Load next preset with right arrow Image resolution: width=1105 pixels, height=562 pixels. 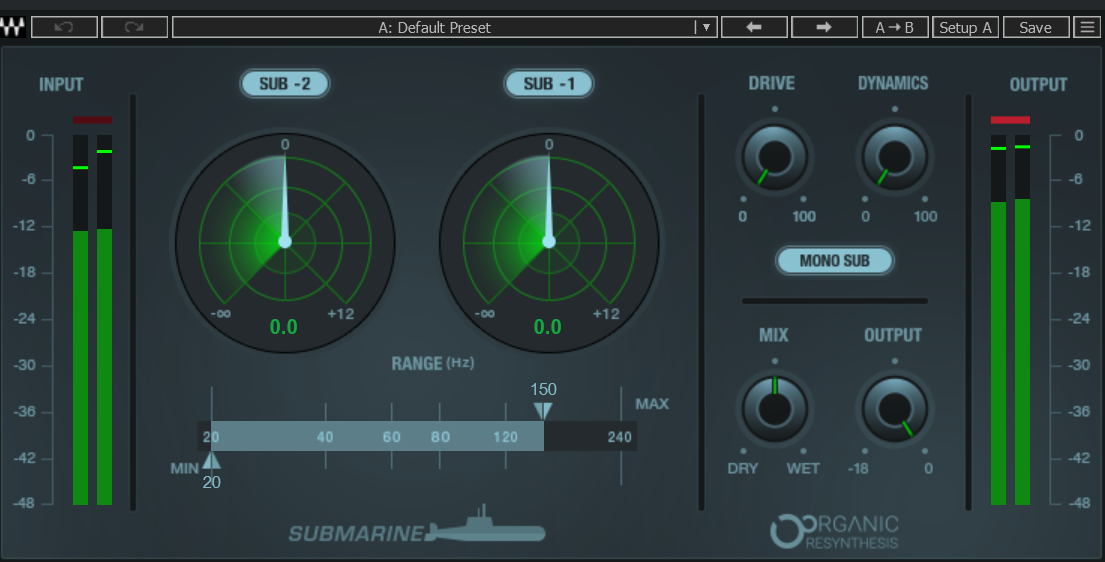824,28
